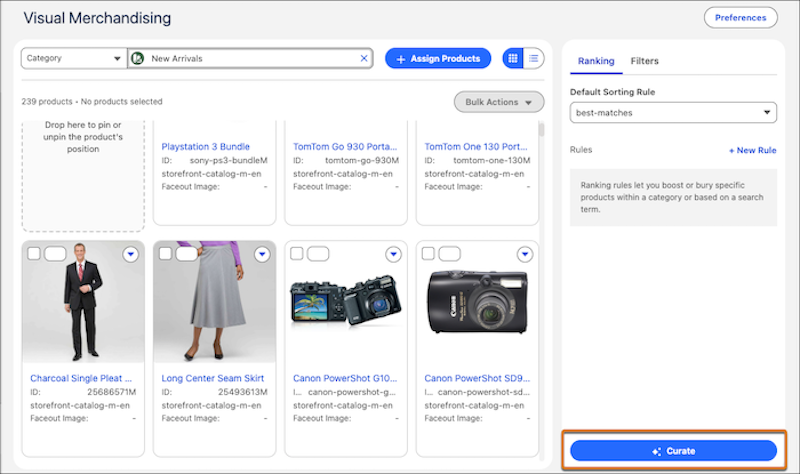The image size is (800, 474).
Task: Click the 239 products count text
Action: click(x=47, y=102)
